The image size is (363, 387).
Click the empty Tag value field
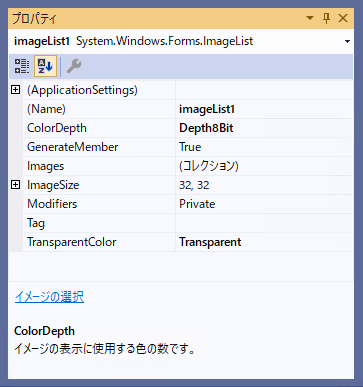tap(264, 223)
